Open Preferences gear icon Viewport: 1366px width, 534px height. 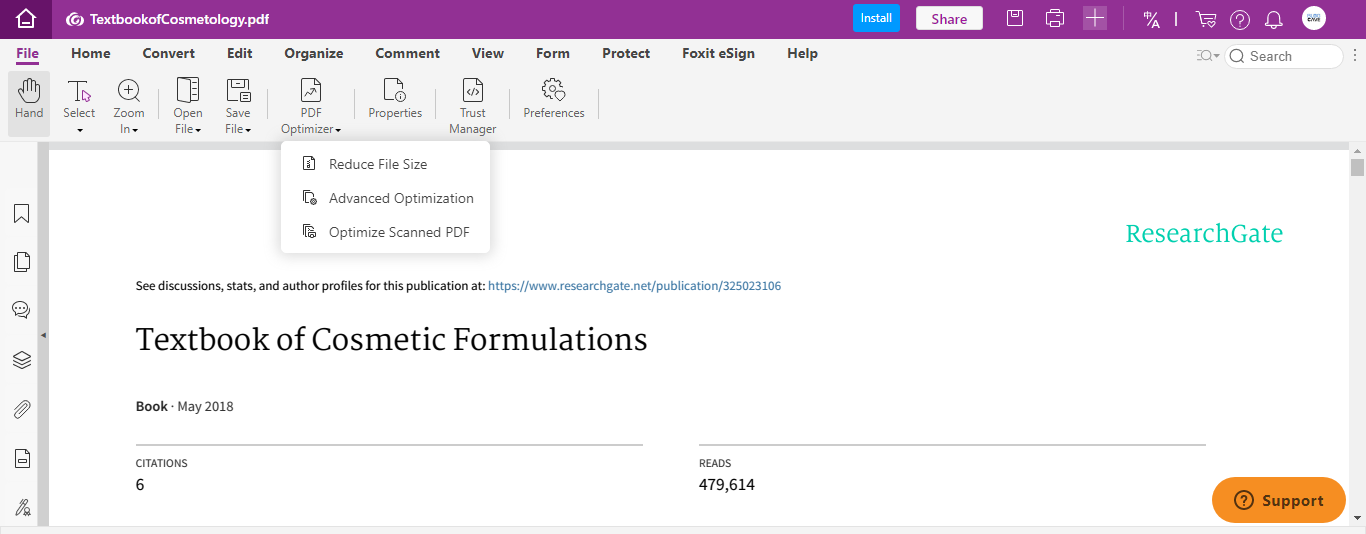point(553,99)
